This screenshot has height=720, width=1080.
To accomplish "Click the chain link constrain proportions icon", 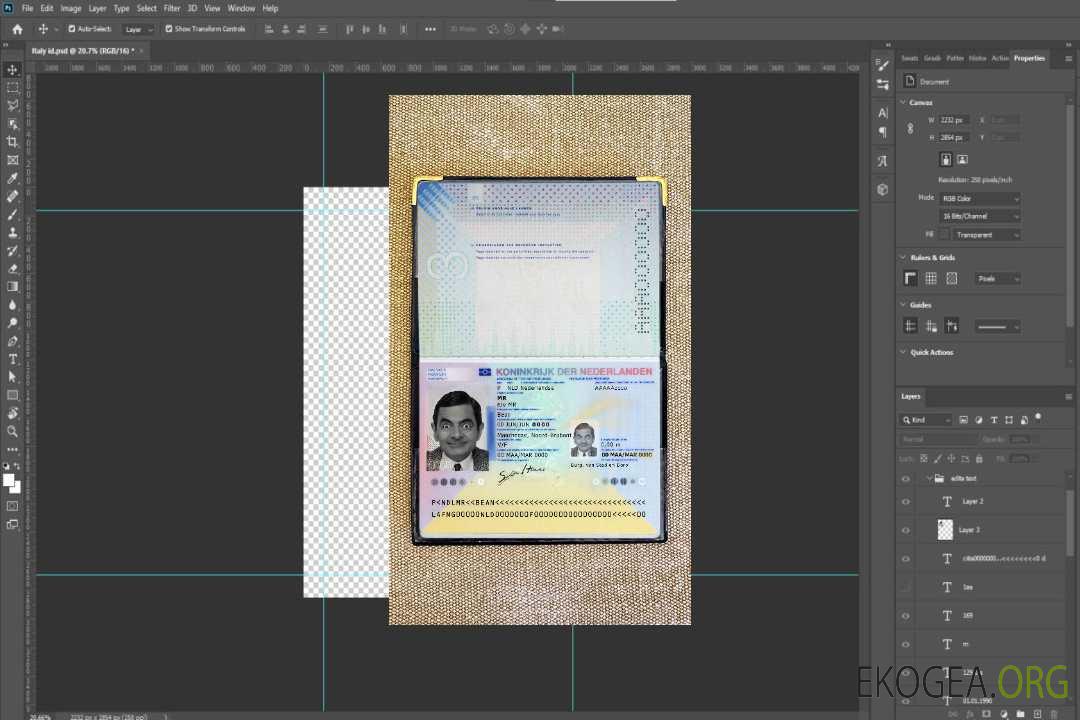I will 910,129.
